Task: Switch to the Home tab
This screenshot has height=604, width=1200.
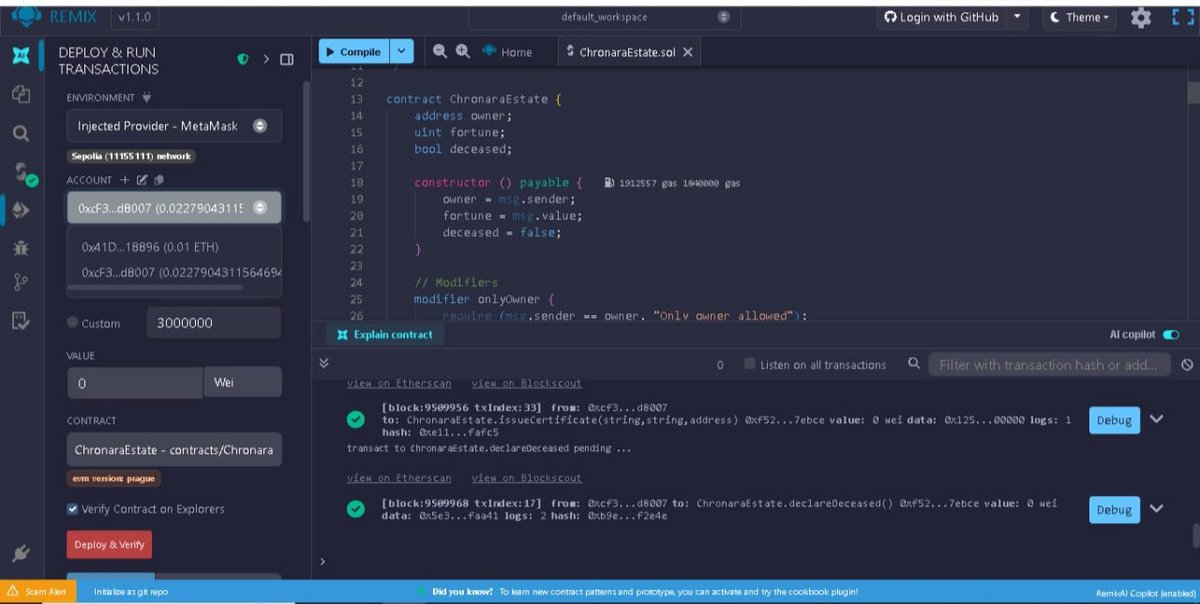Action: click(x=507, y=52)
